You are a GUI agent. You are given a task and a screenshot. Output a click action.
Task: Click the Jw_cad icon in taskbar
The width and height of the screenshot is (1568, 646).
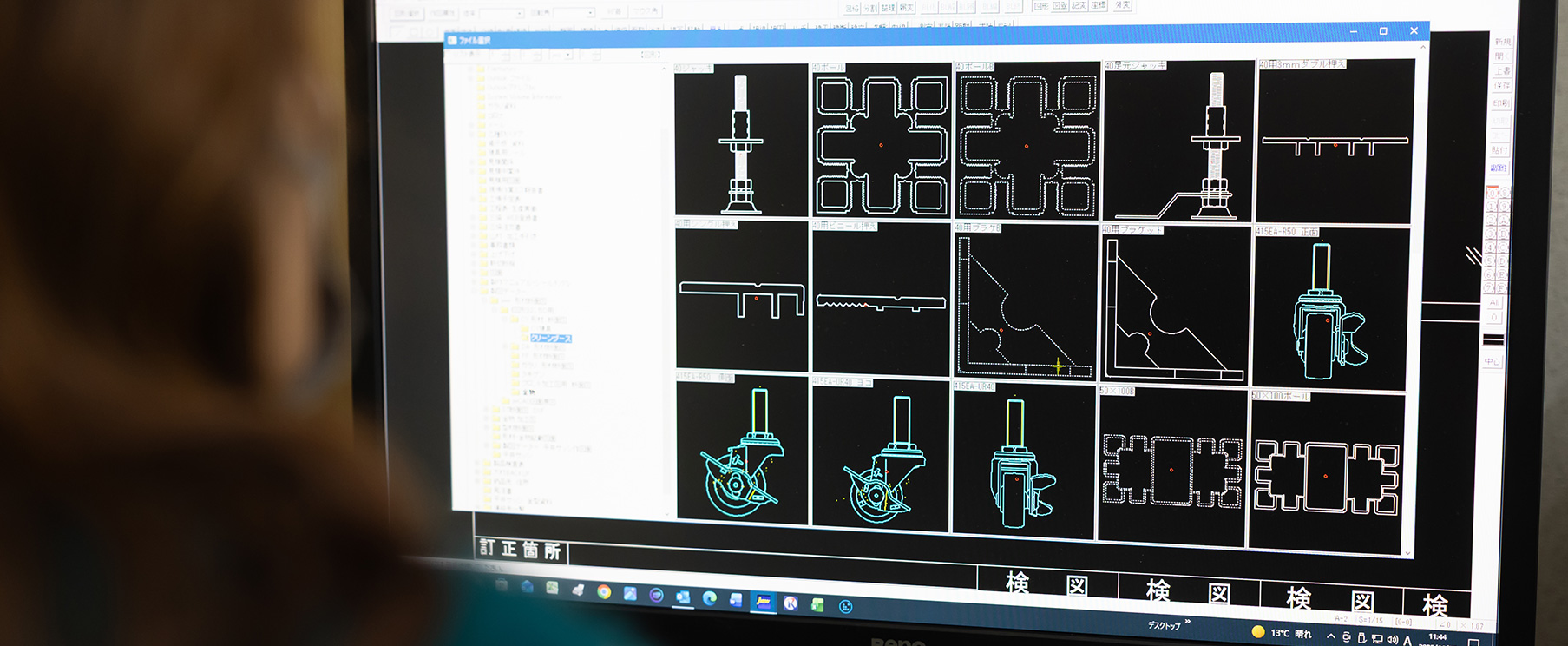point(763,602)
